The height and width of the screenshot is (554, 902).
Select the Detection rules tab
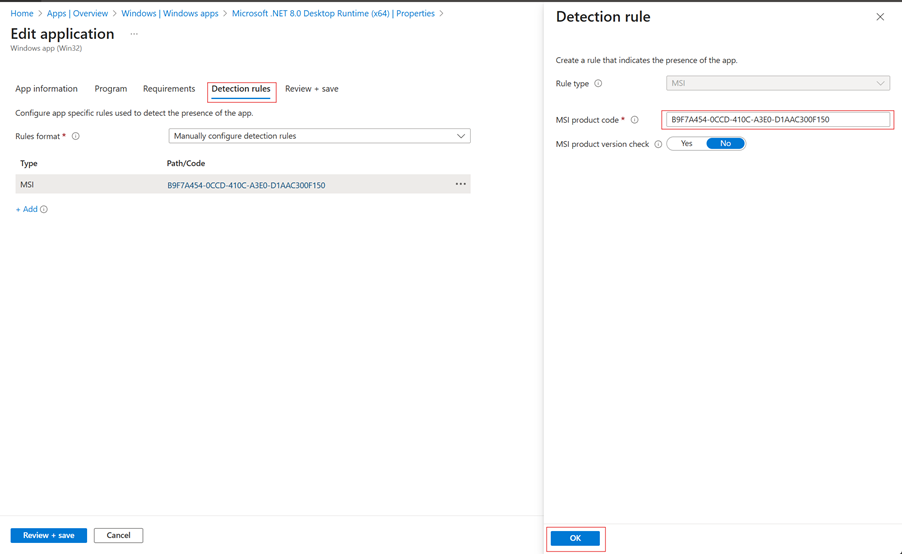tap(240, 89)
